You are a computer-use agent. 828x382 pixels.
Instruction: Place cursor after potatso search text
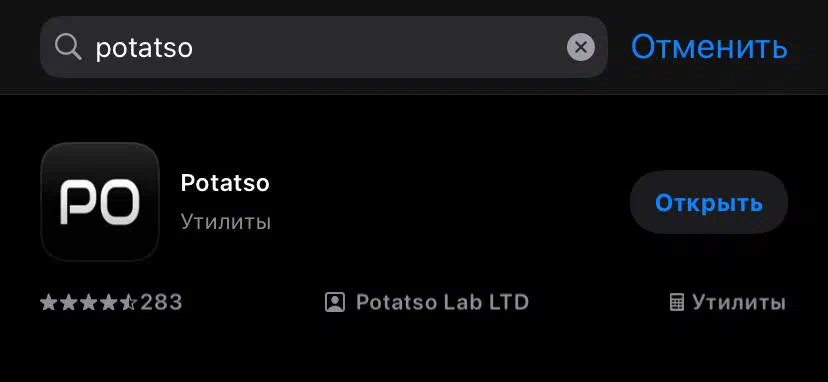click(194, 48)
